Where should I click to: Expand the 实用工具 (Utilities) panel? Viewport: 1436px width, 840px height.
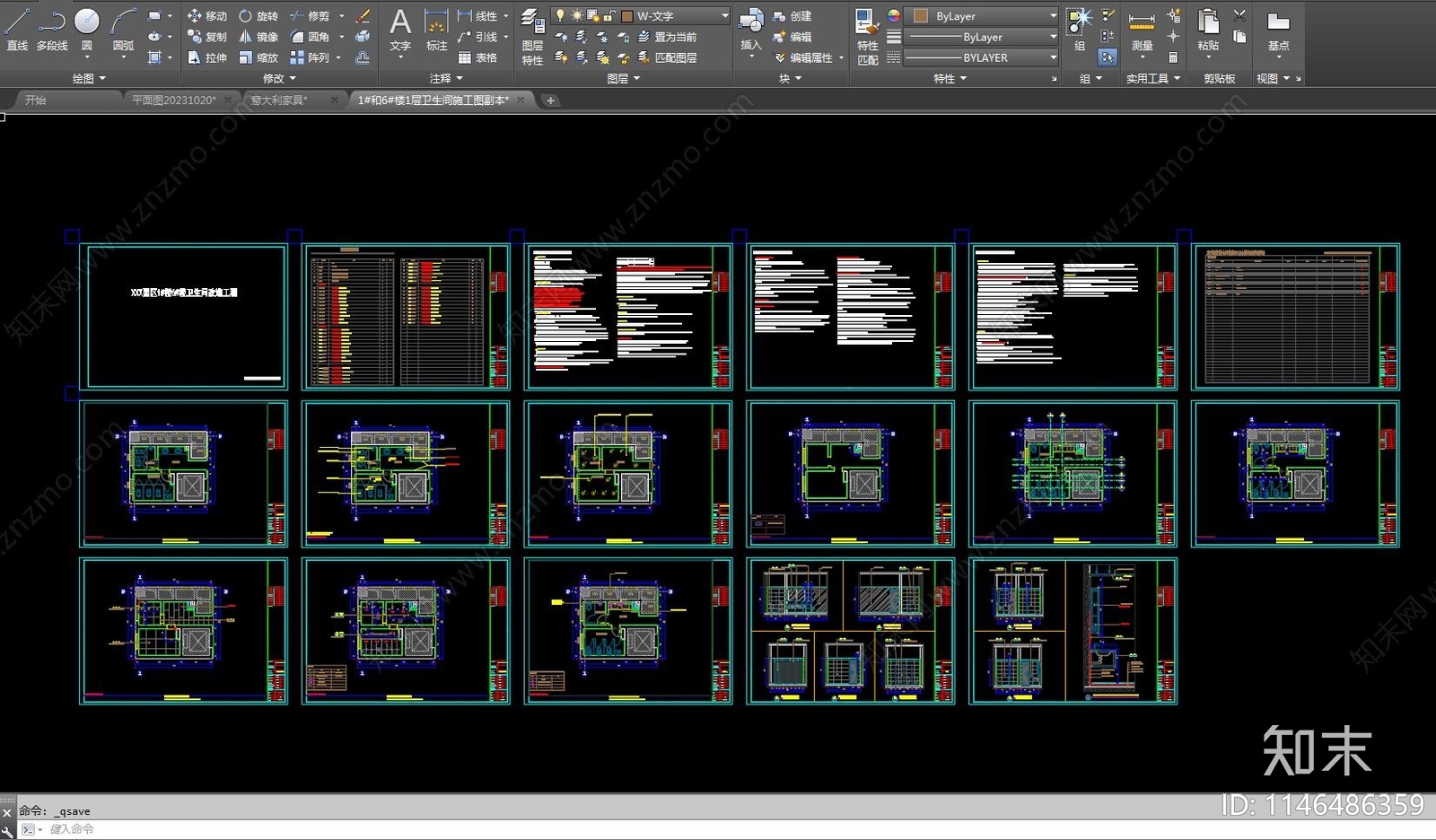pos(1153,79)
